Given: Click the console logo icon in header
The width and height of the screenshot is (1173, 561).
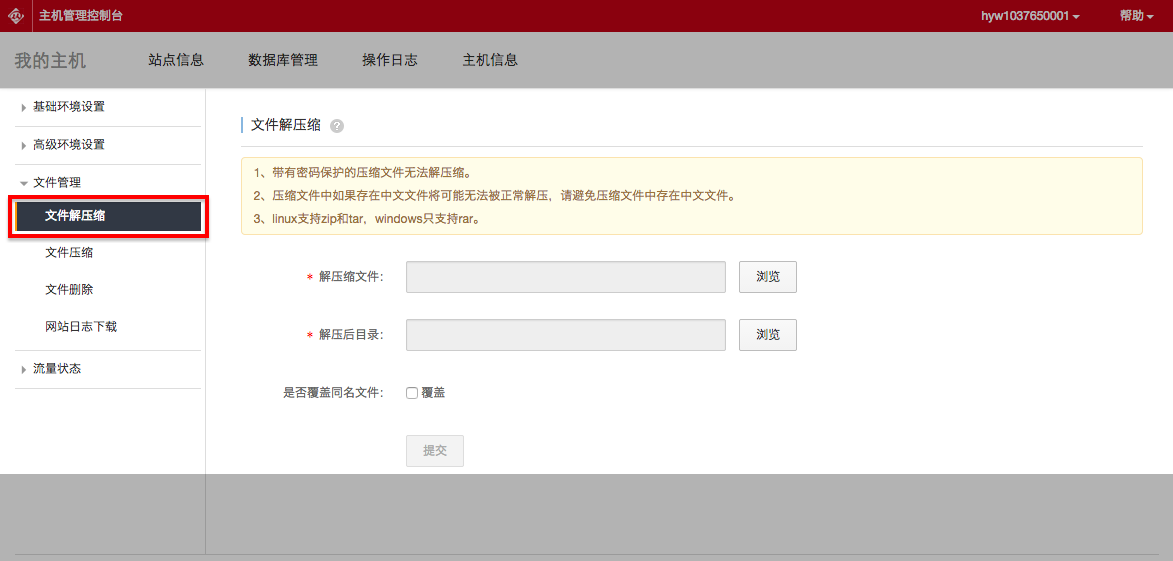Looking at the screenshot, I should [16, 16].
